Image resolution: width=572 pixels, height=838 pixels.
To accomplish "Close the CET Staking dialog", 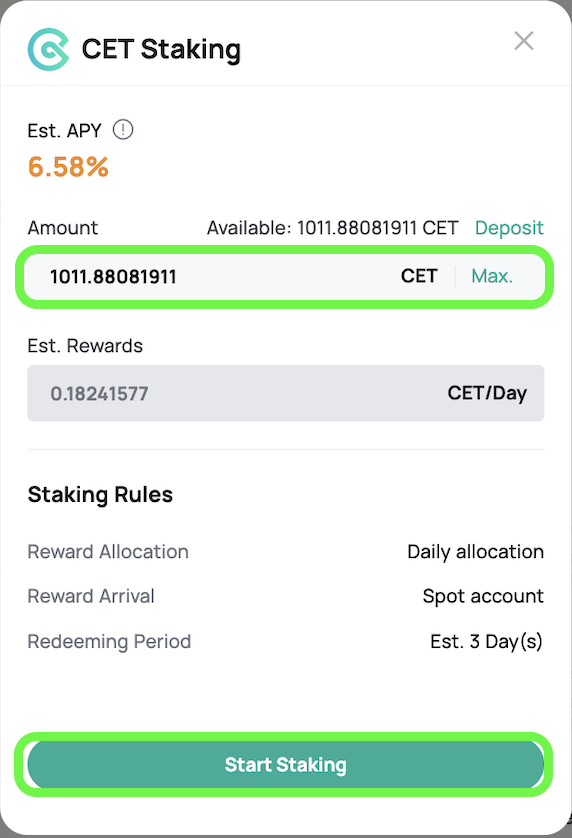I will [524, 41].
